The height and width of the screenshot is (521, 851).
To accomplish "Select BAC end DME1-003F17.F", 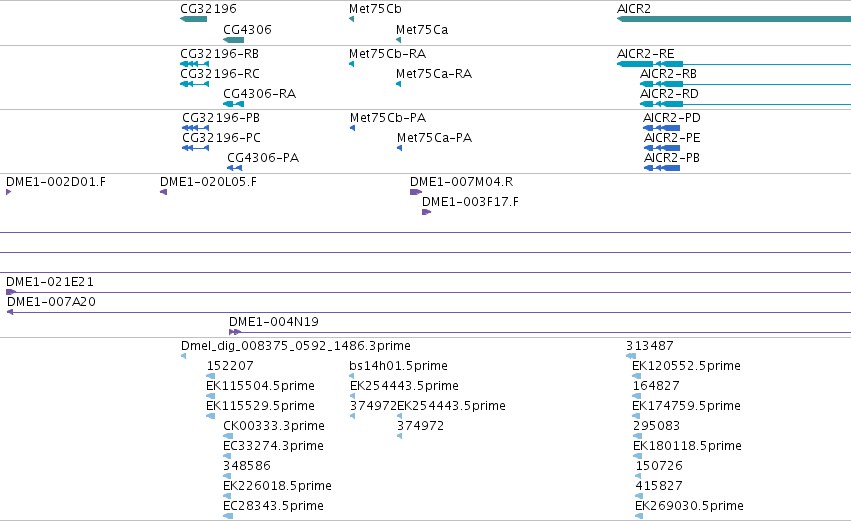I will point(470,202).
